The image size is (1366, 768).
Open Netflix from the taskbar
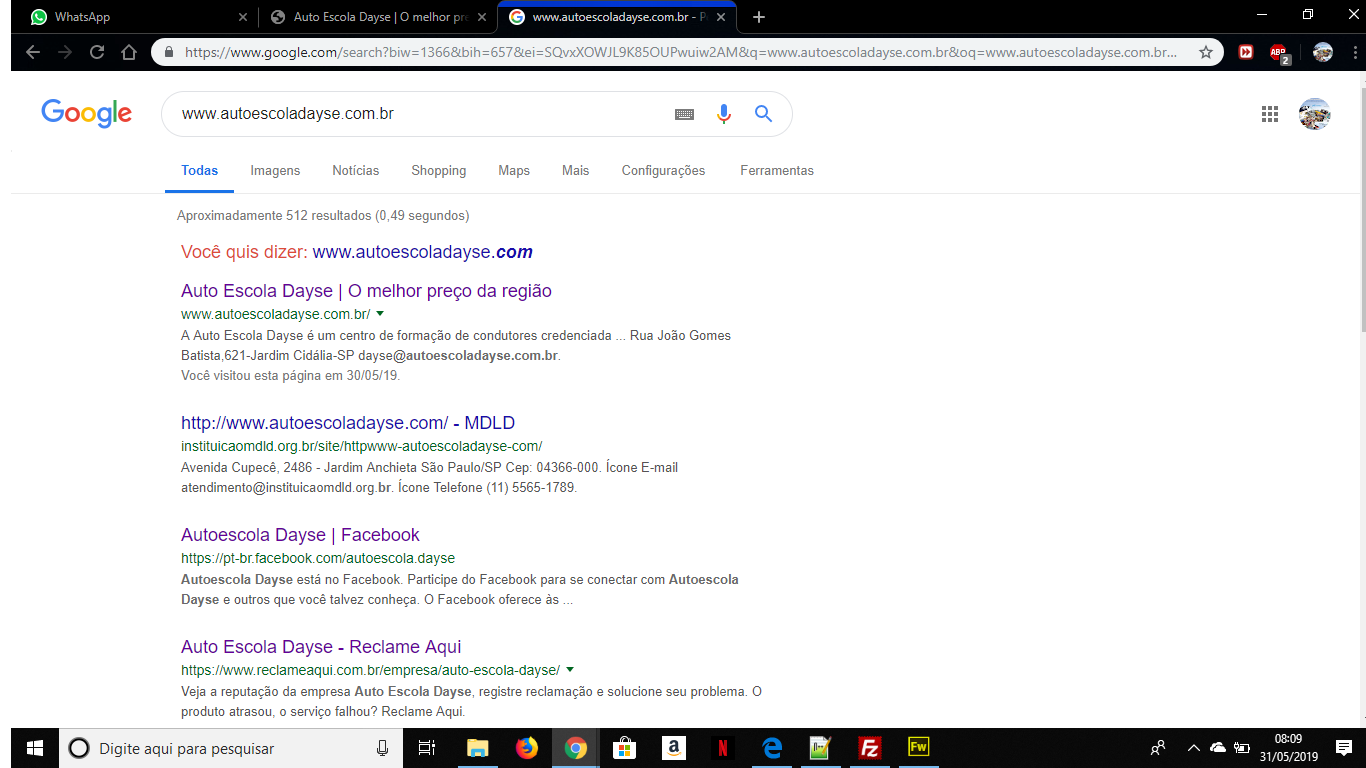[x=722, y=748]
